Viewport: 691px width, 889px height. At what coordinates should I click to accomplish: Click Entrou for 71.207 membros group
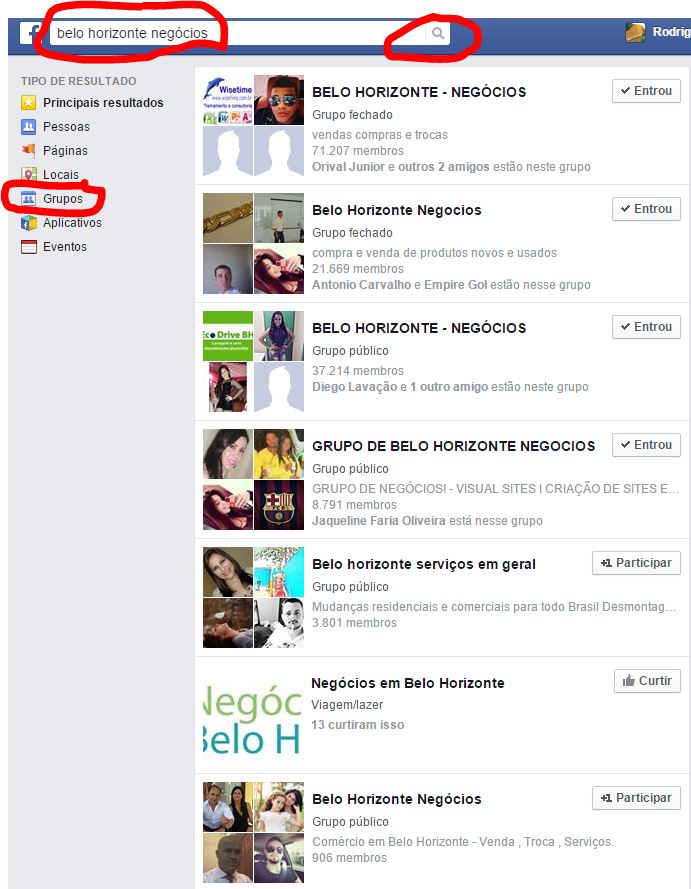[646, 91]
